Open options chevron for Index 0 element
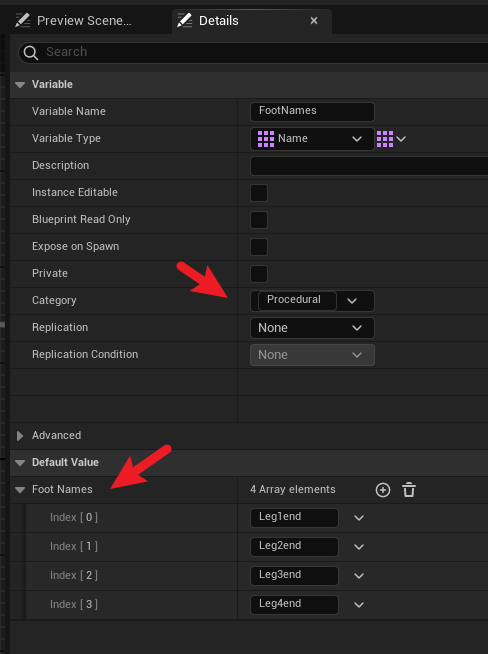 coord(359,518)
